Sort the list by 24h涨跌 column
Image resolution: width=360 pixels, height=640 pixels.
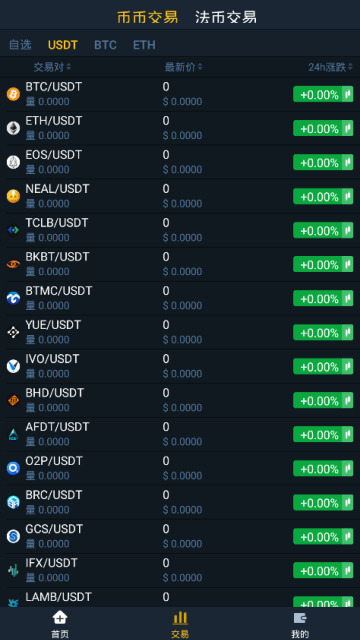[x=330, y=67]
